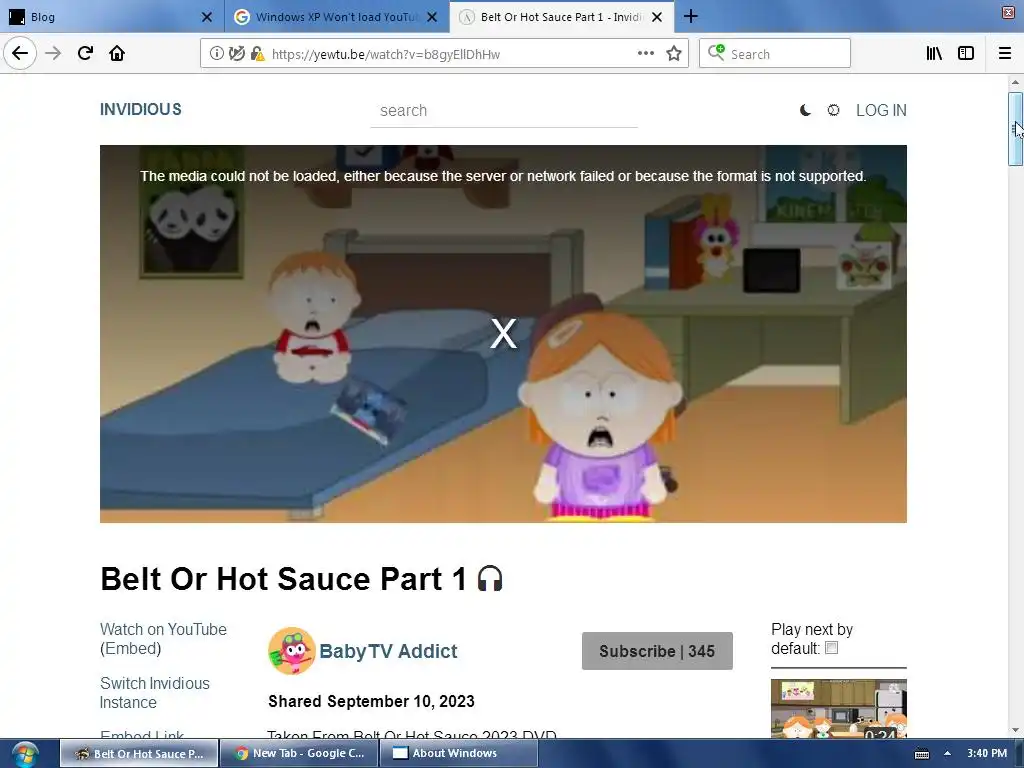The image size is (1024, 768).
Task: Close the browser window
Action: [x=1008, y=13]
